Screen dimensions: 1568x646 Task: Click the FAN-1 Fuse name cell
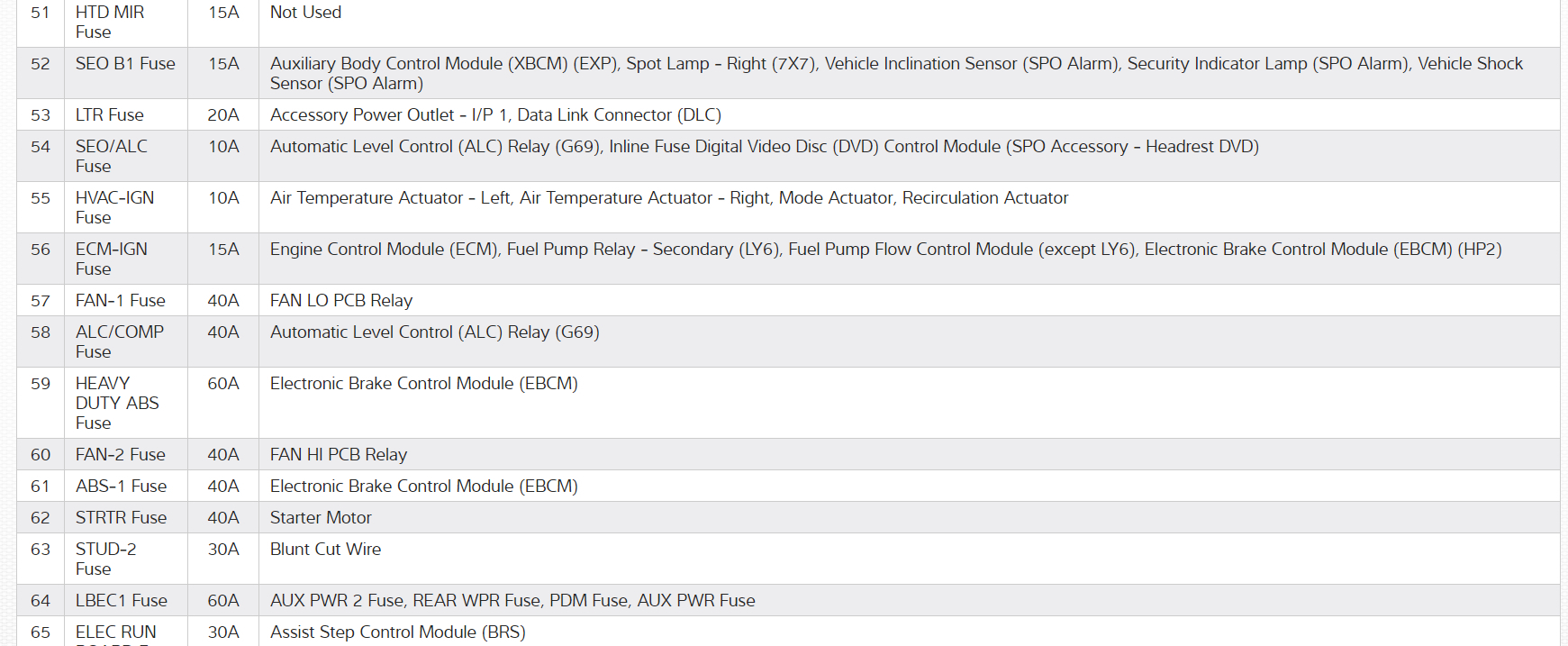click(x=121, y=301)
